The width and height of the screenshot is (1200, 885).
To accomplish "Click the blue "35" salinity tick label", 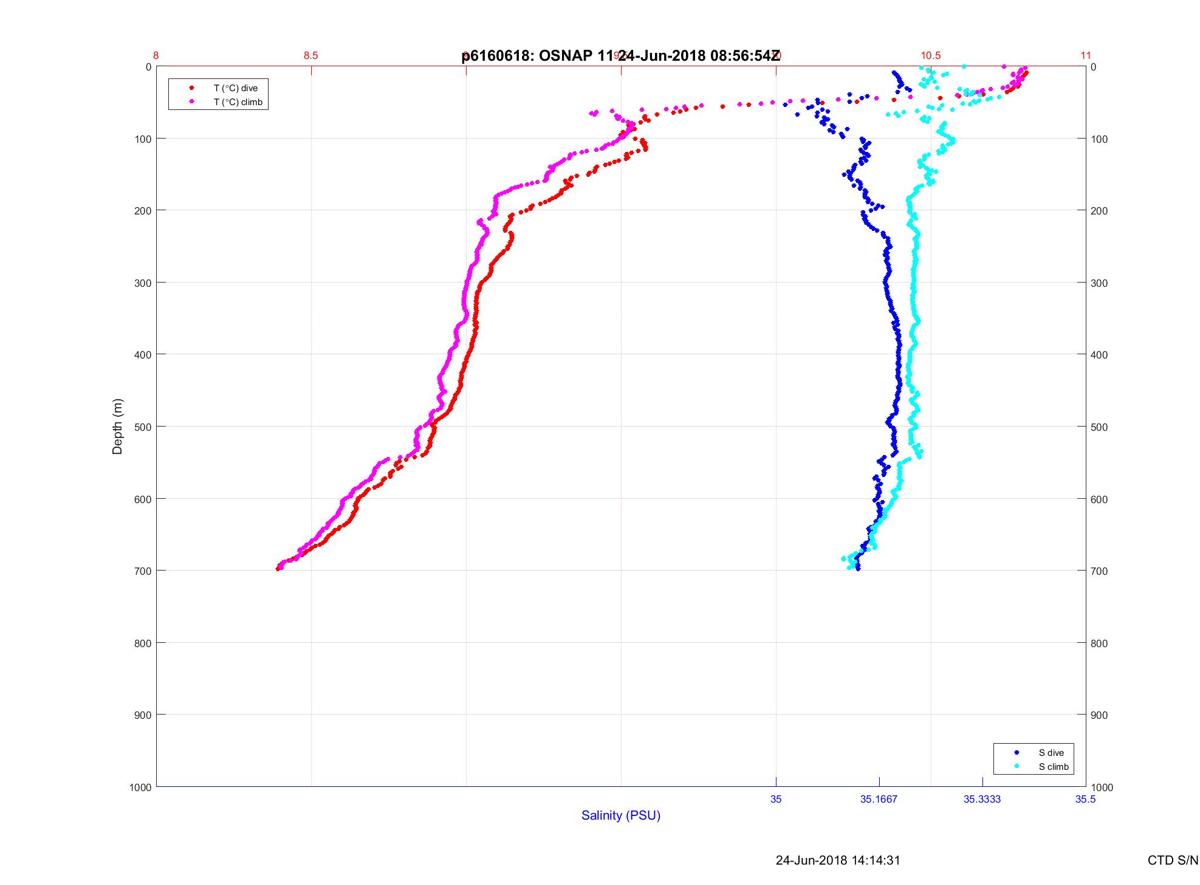I will 776,799.
